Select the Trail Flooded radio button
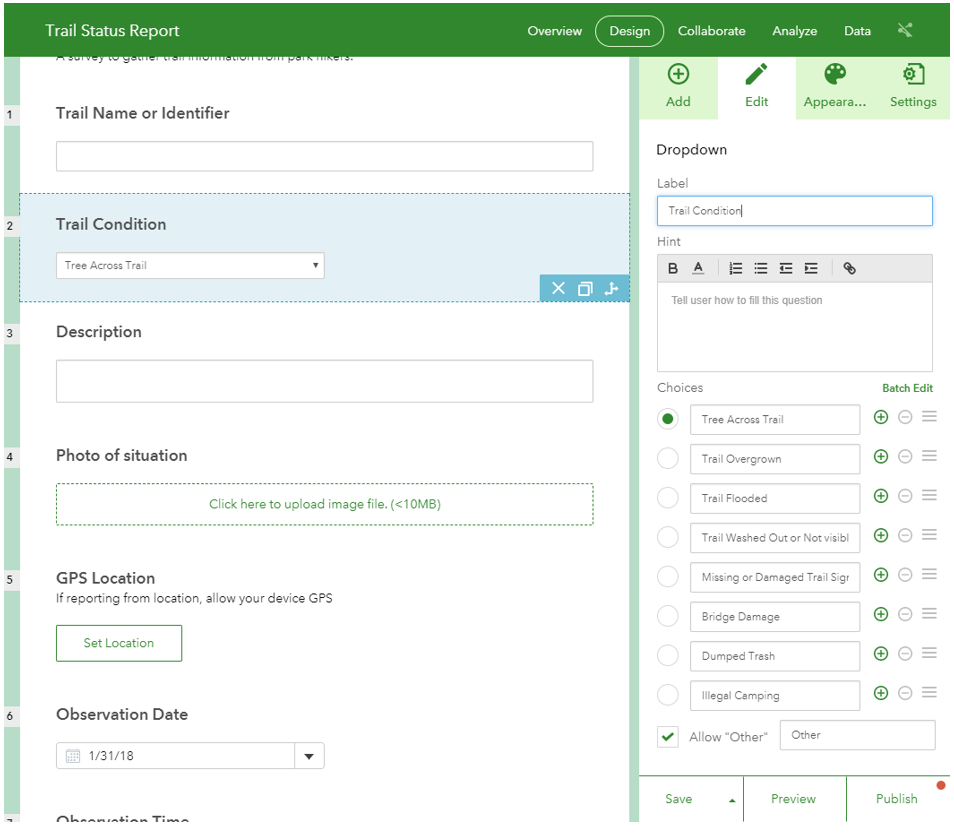 (668, 498)
